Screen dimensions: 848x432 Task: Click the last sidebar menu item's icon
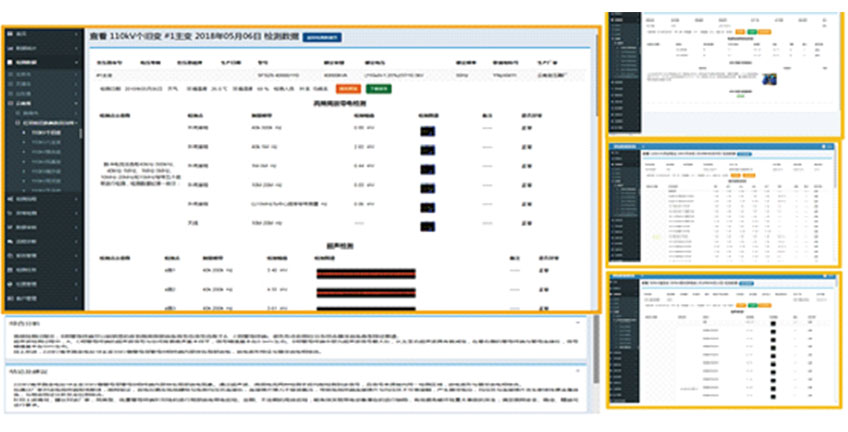(x=9, y=298)
